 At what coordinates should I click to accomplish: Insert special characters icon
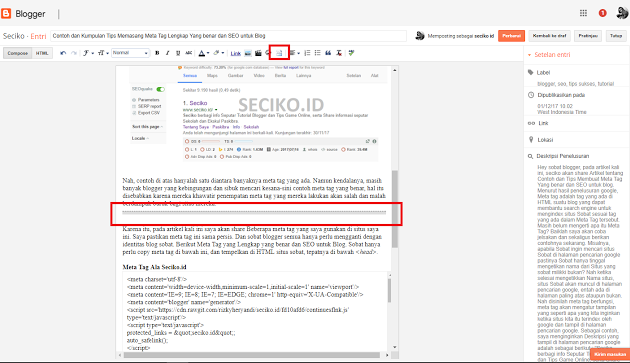268,53
